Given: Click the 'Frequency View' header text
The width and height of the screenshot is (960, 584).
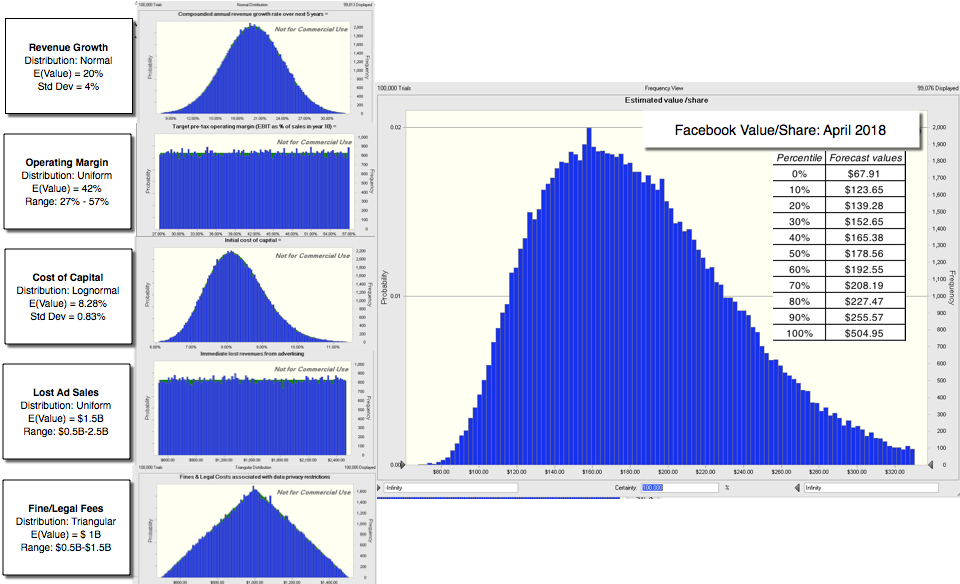Looking at the screenshot, I should click(x=664, y=89).
